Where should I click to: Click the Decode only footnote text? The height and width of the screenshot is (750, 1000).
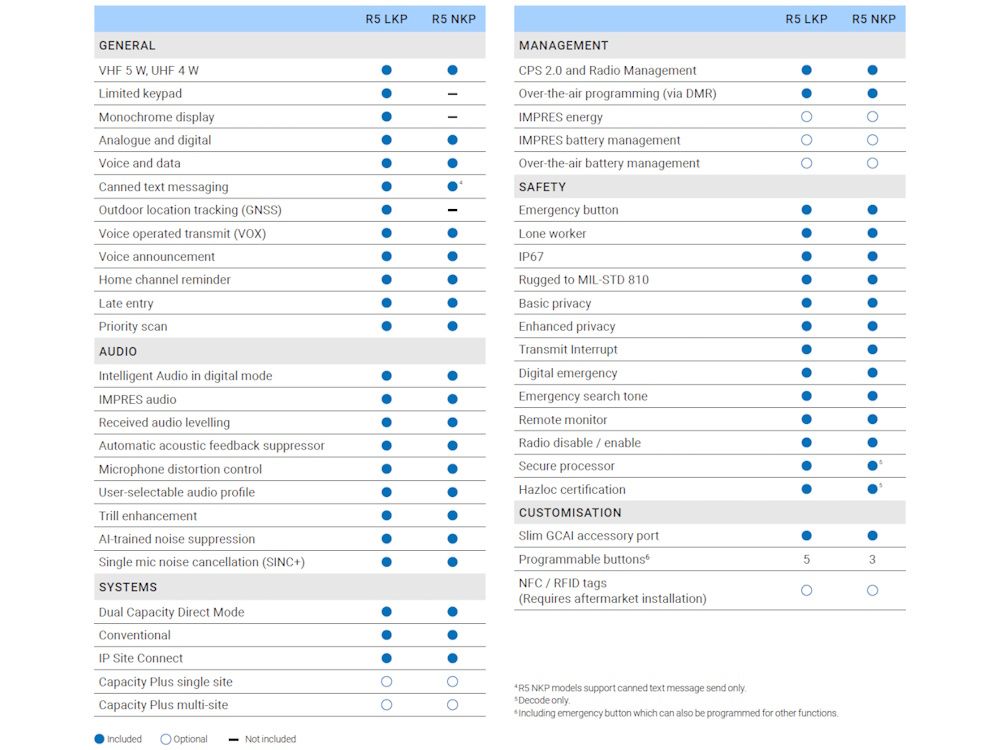(x=542, y=700)
